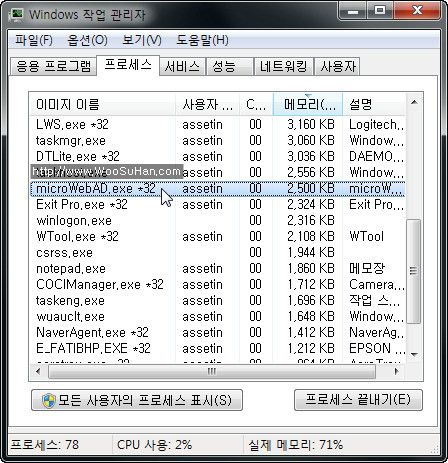Select the Exit Pro.exe *32 process
Screen dimensions: 448x463
coord(218,204)
